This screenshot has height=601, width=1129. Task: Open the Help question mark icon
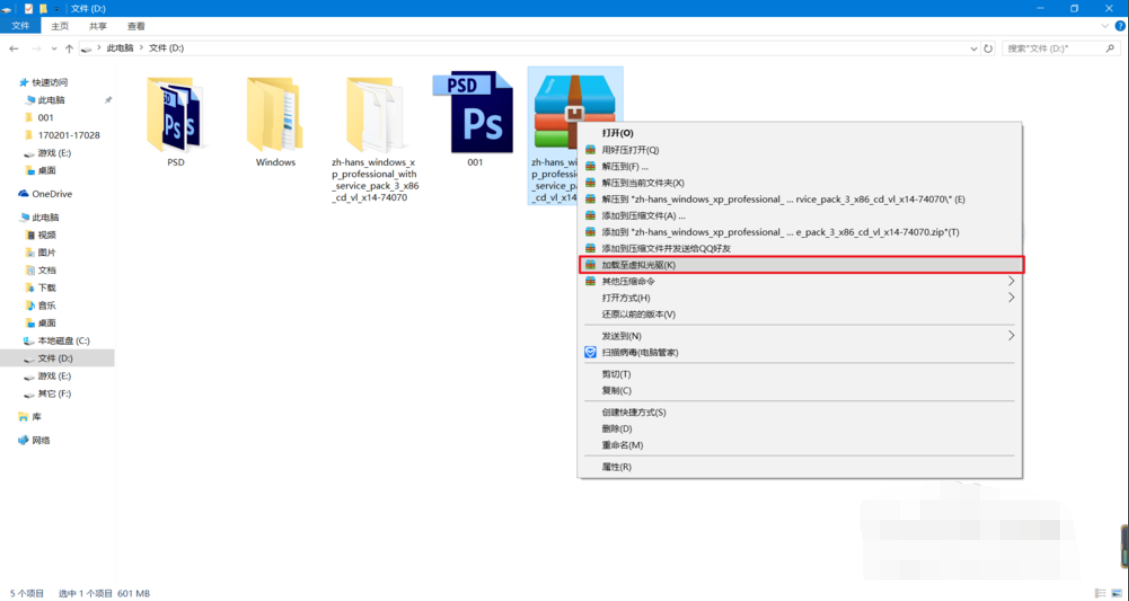coord(1120,25)
